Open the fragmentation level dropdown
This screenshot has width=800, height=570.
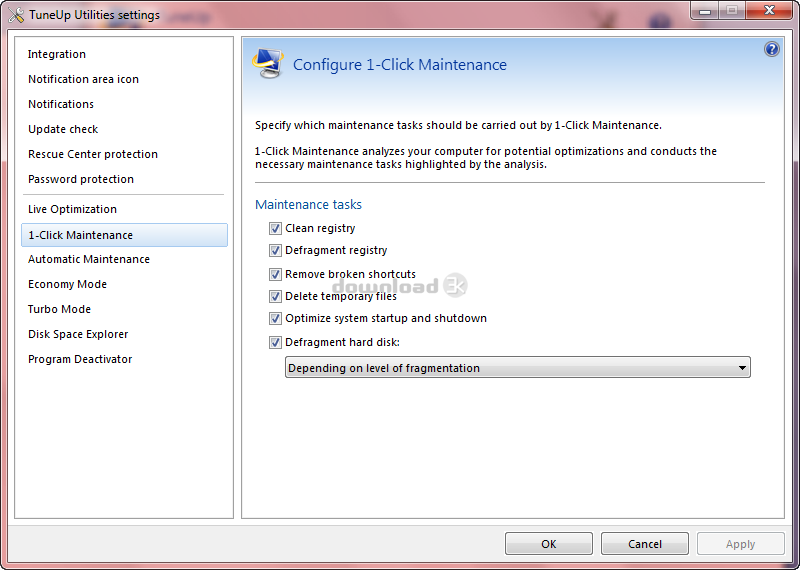click(517, 367)
